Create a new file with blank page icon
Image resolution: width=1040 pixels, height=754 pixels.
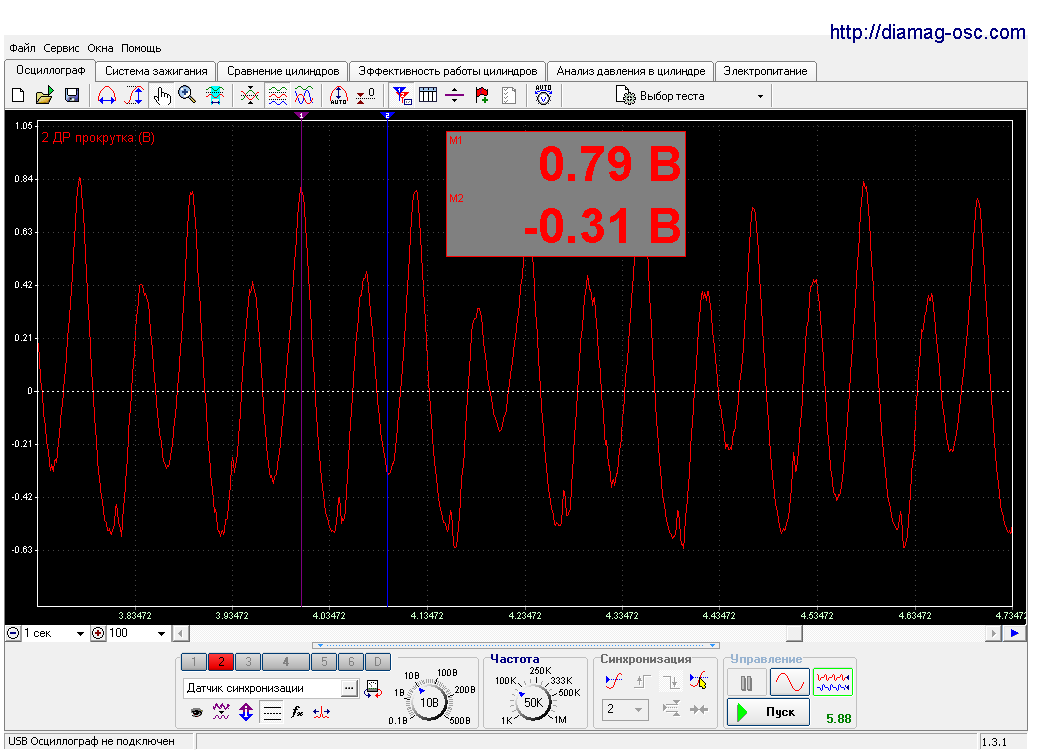(x=18, y=95)
